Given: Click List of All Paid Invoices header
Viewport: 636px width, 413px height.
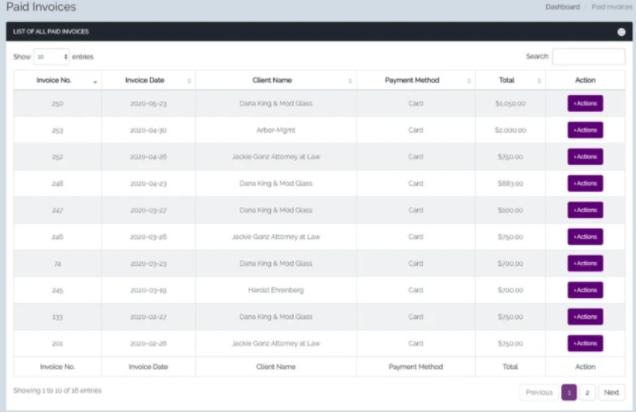Looking at the screenshot, I should [x=51, y=32].
